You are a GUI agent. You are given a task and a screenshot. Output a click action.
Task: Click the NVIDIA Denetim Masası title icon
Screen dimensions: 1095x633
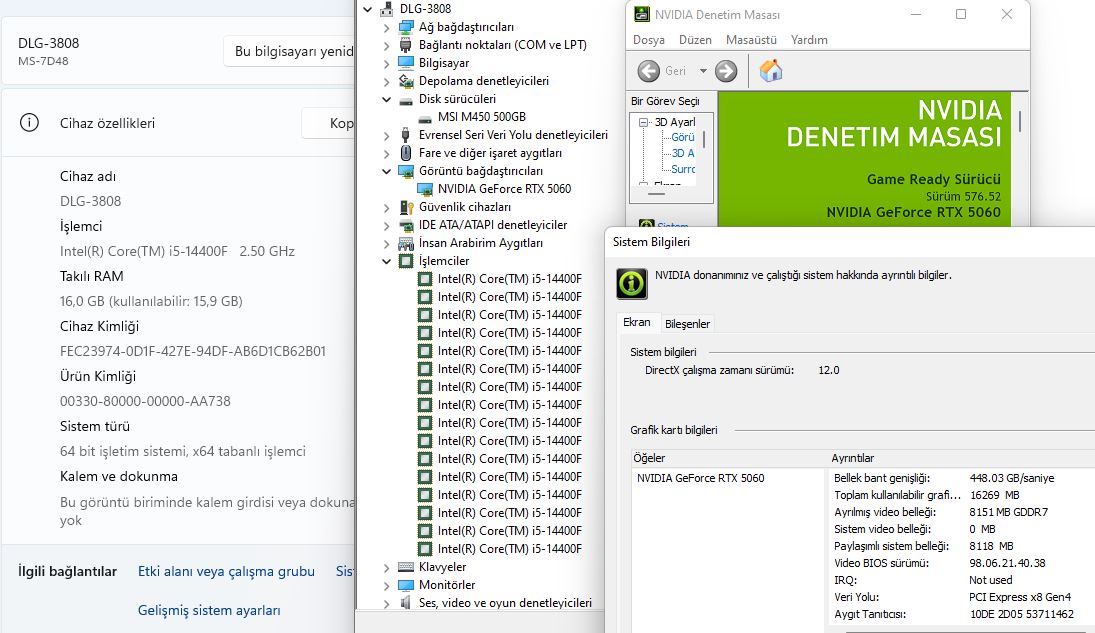click(641, 14)
